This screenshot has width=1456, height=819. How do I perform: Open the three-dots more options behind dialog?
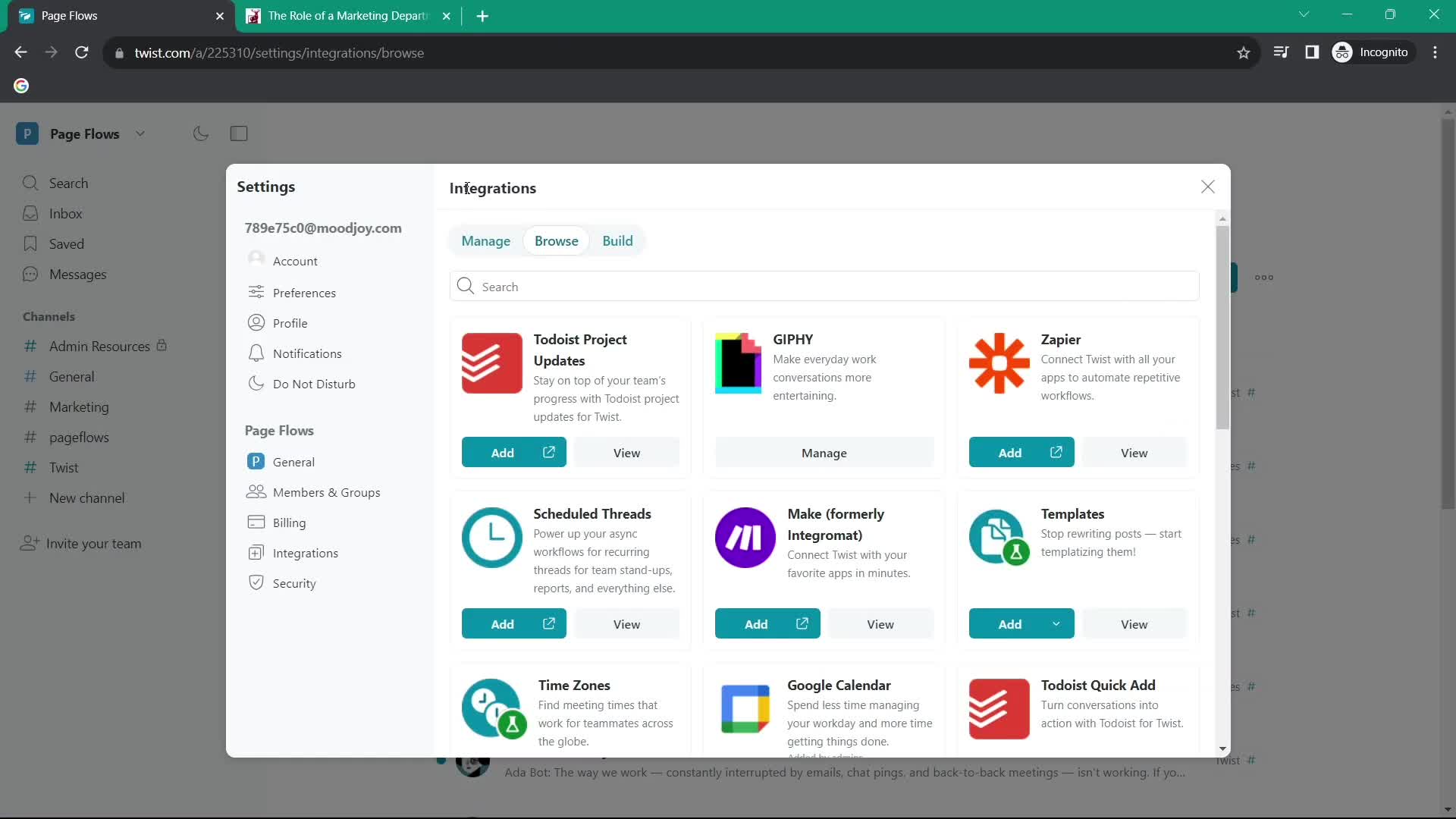click(1263, 278)
